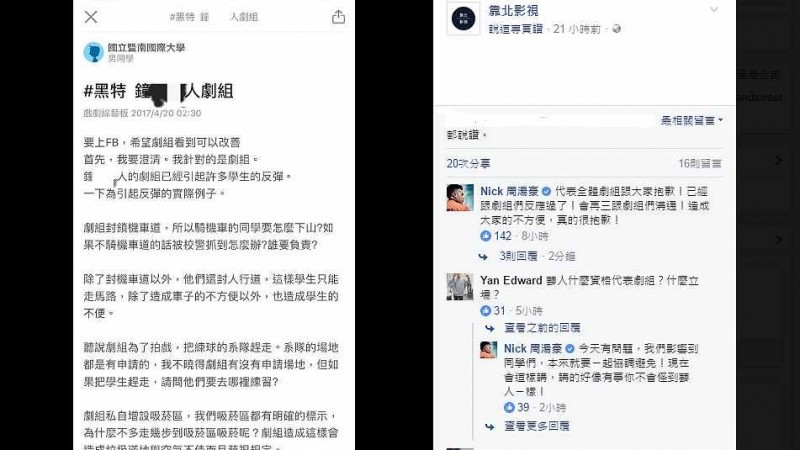Click the globe public privacy icon

click(616, 29)
